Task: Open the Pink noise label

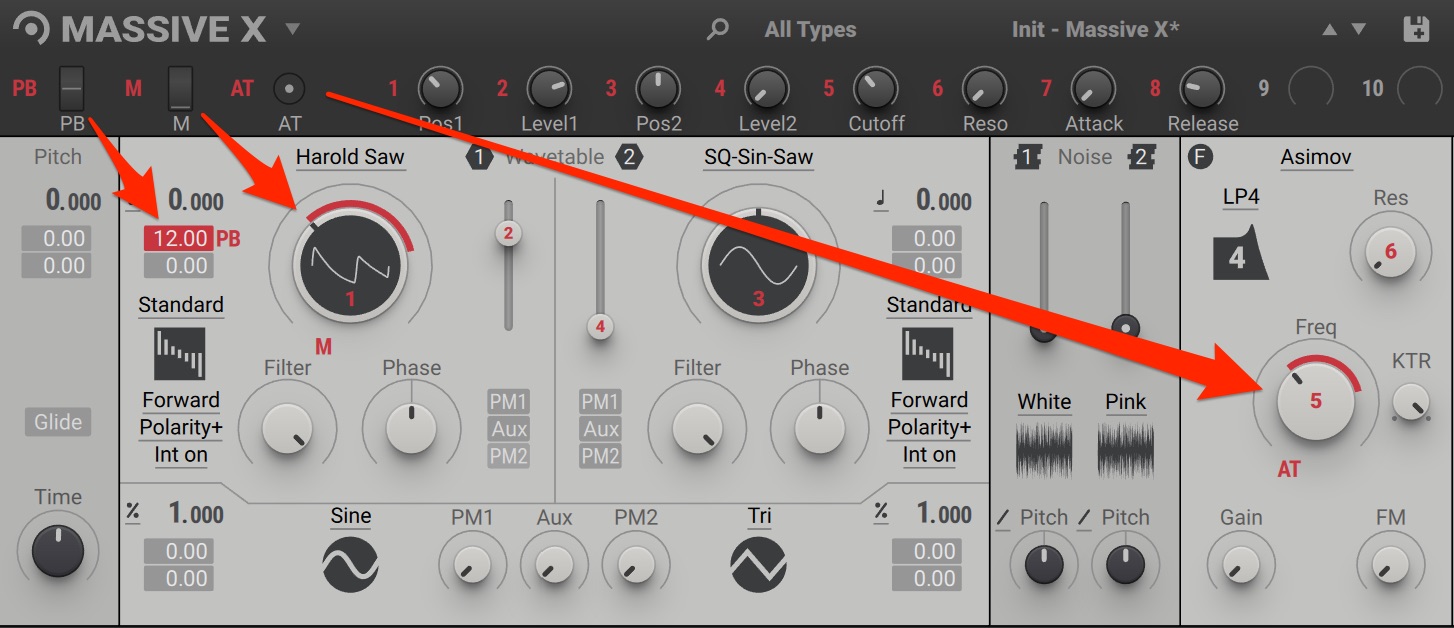Action: [1126, 402]
